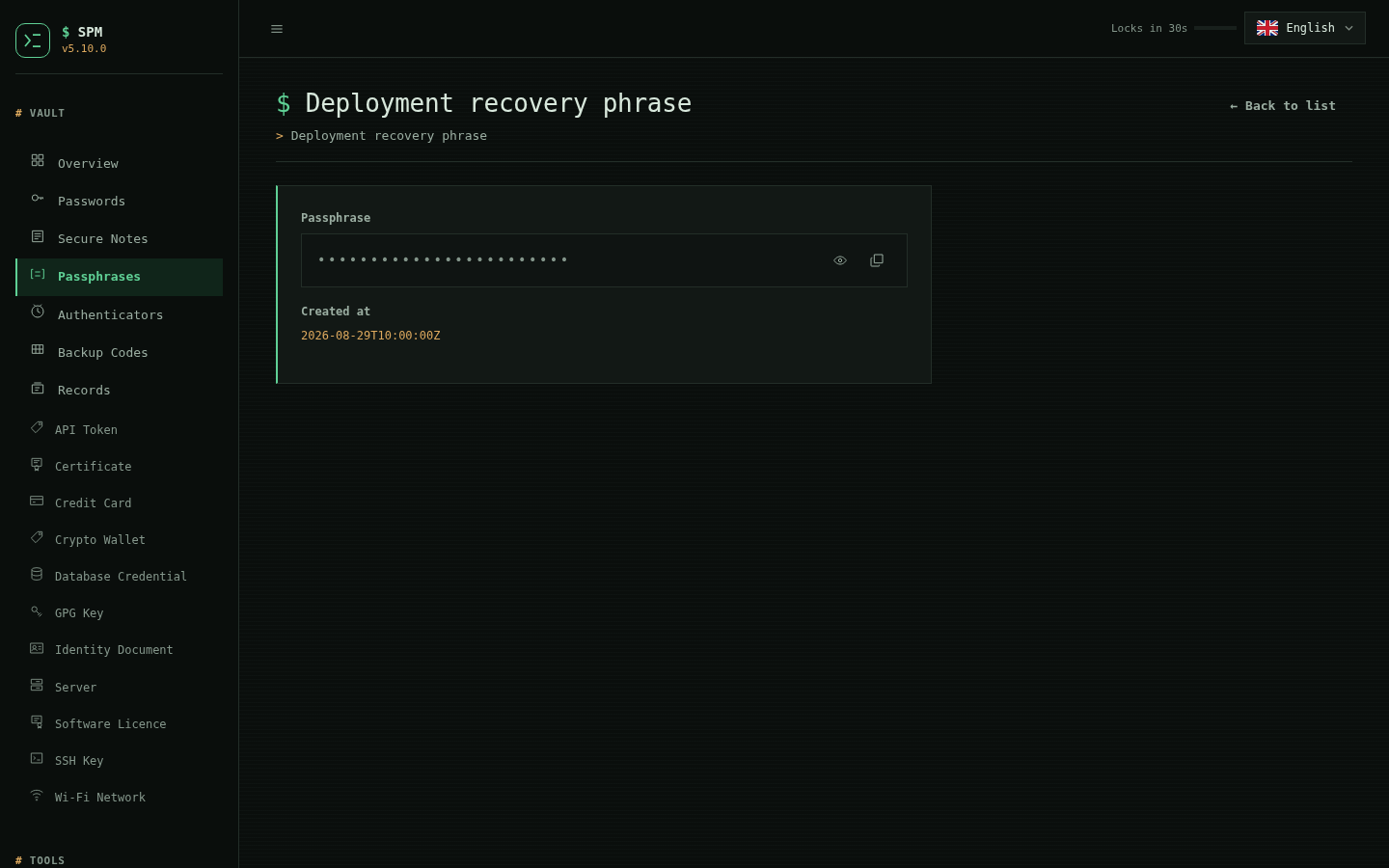Click the GPG Key icon
1389x868 pixels.
(37, 610)
